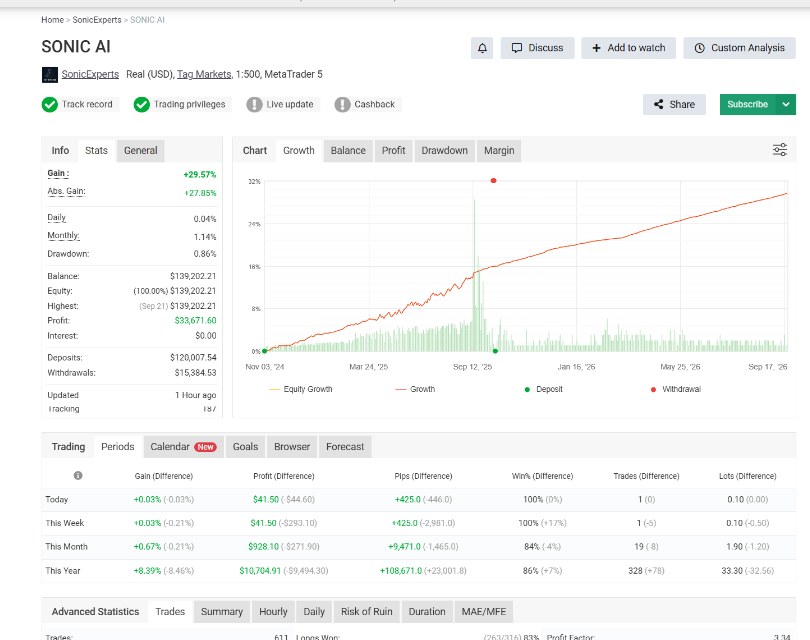Click the Cashback warning icon
The height and width of the screenshot is (640, 810).
tap(342, 104)
